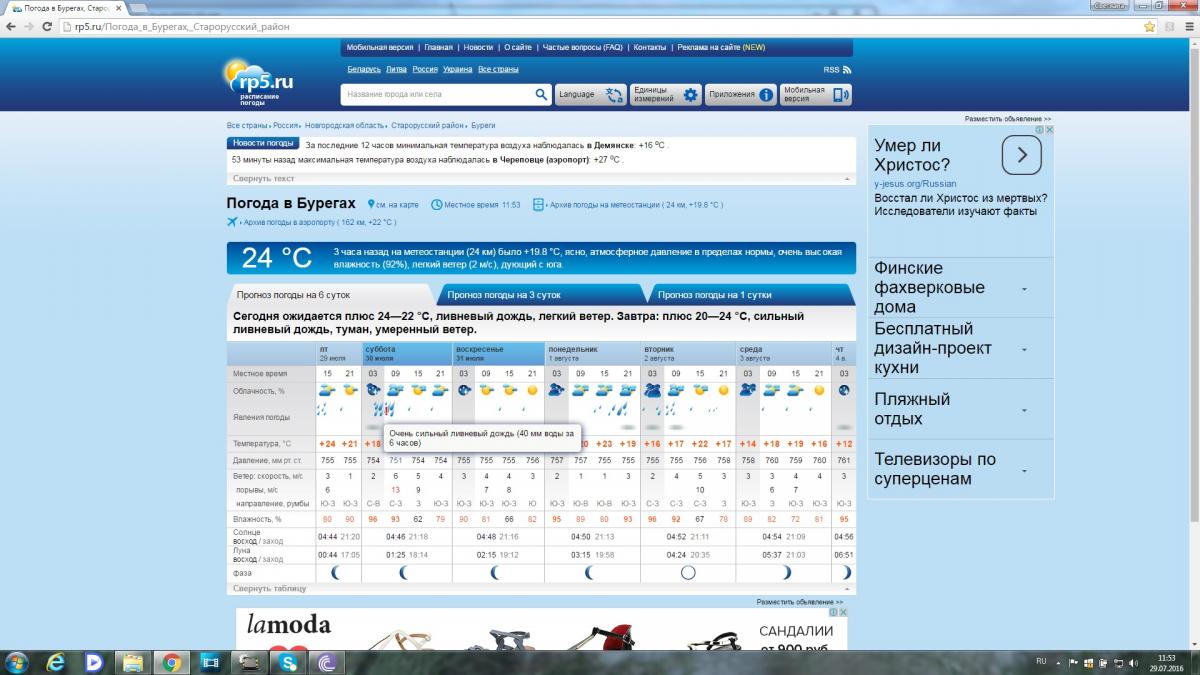Viewport: 1200px width, 675px height.
Task: Click the Единицы измерений gear button
Action: (x=691, y=95)
